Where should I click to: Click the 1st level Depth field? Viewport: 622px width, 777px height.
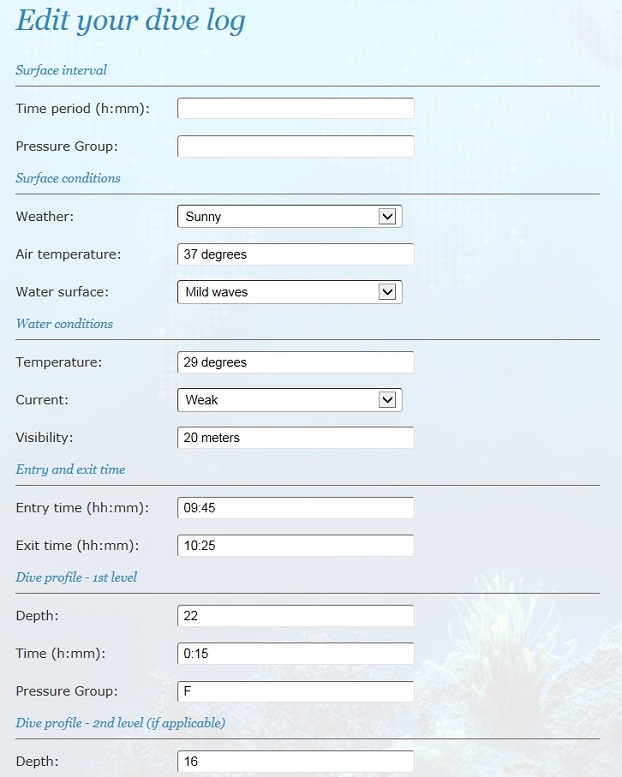[295, 616]
